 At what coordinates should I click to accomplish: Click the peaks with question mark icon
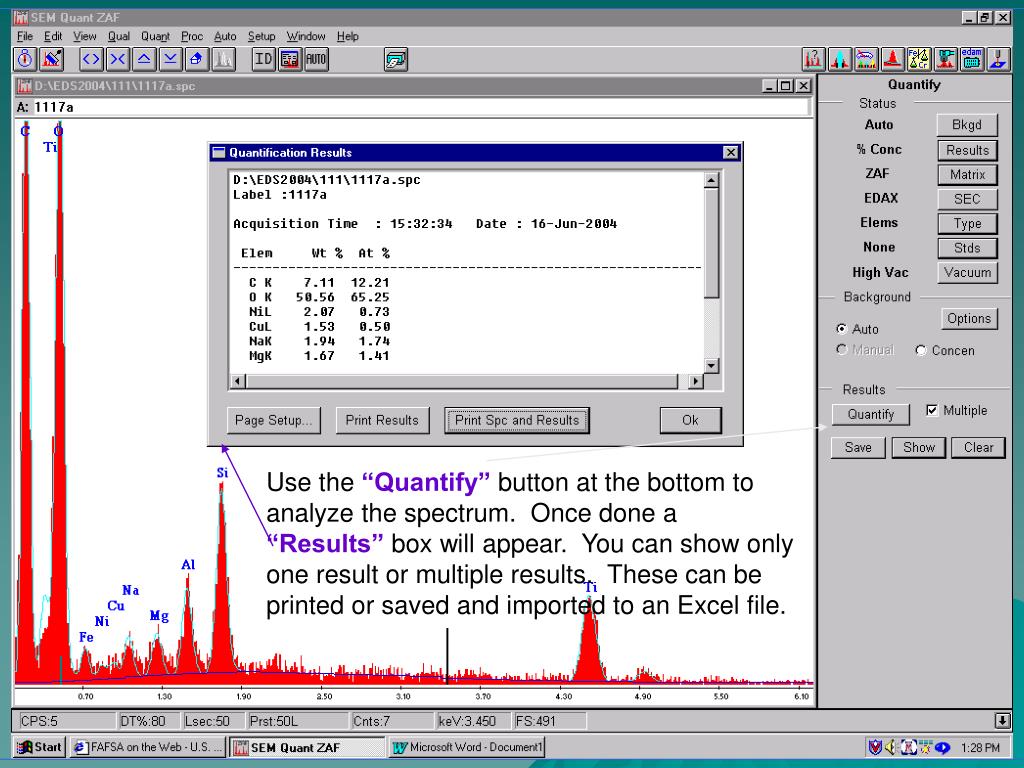coord(814,59)
